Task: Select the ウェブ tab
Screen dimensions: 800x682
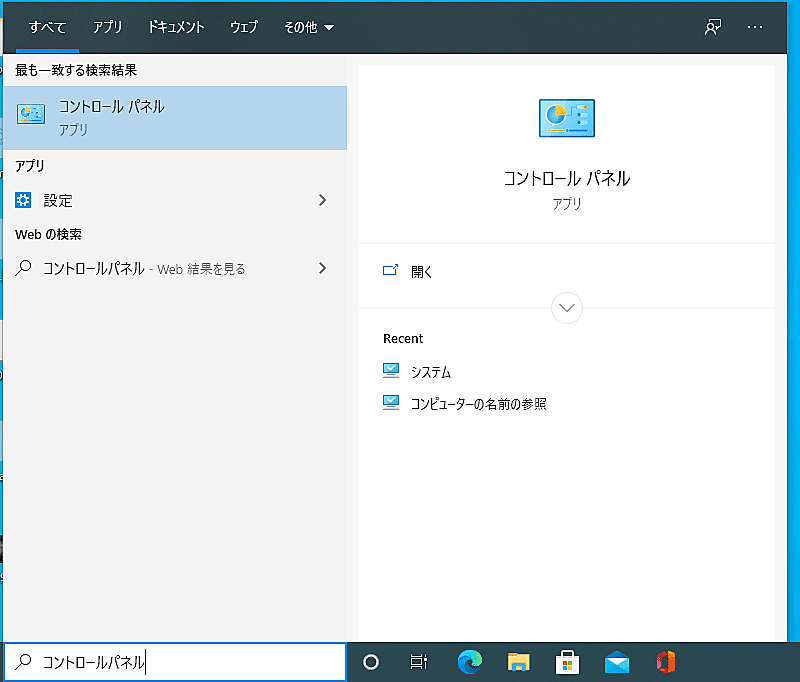Action: (x=243, y=27)
